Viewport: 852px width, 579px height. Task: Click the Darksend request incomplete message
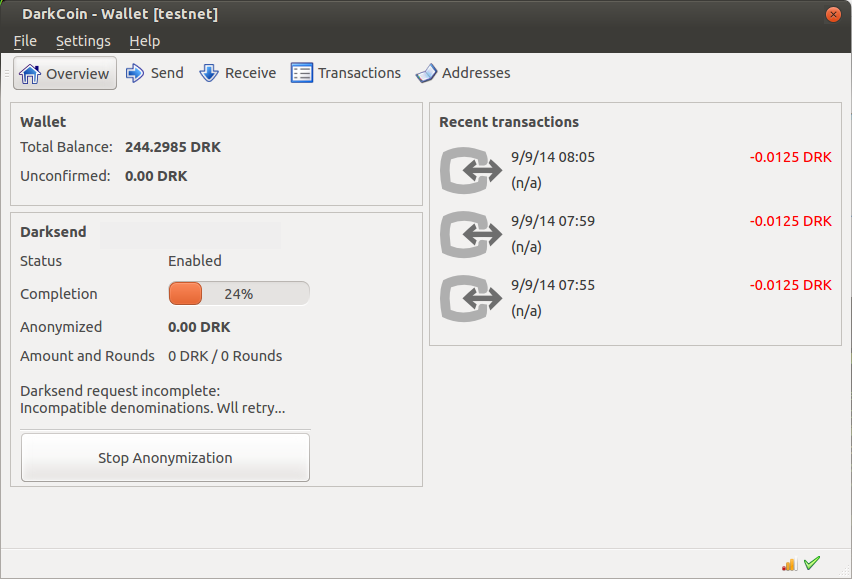[153, 400]
